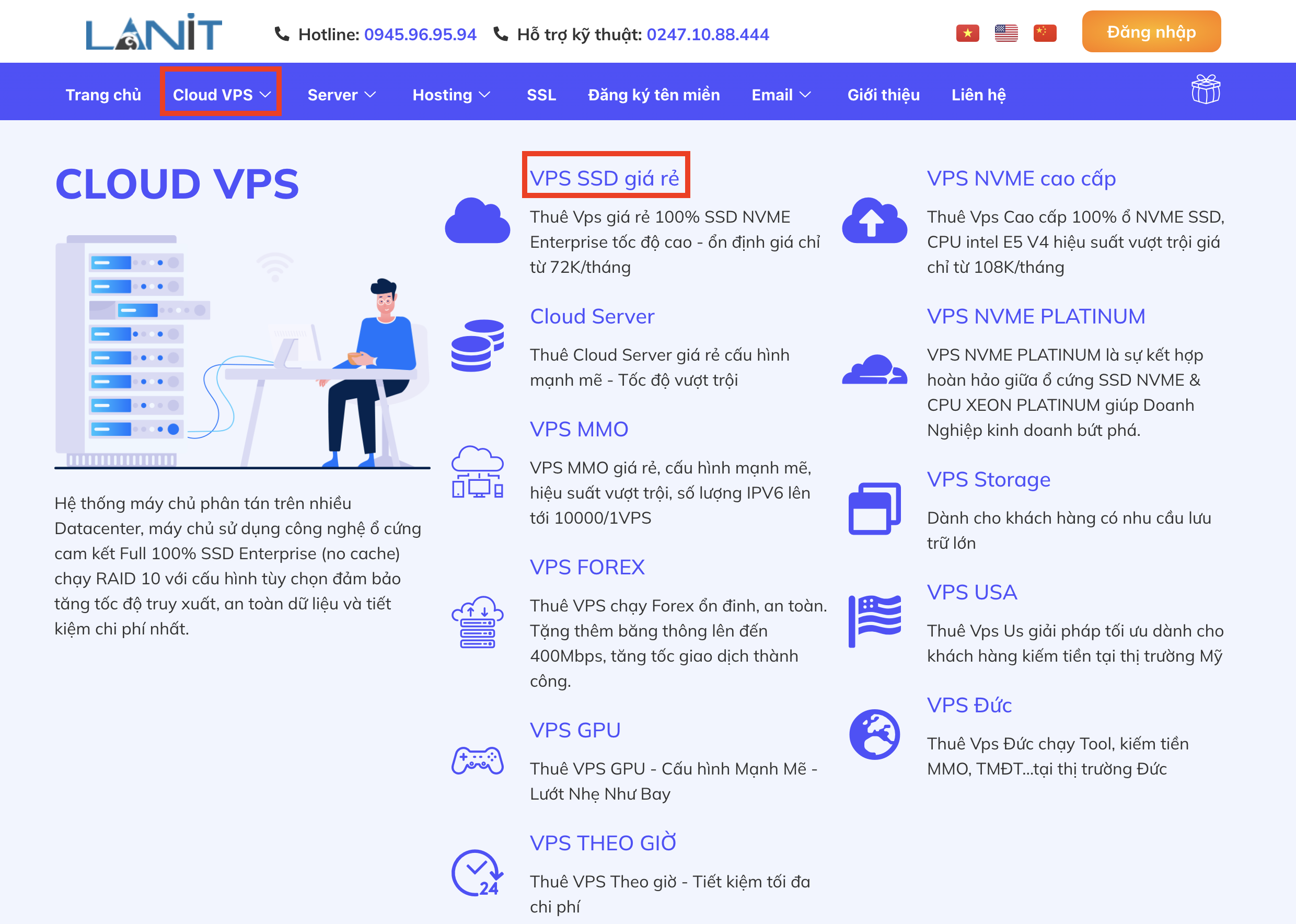Navigate to the SSL menu item
The image size is (1296, 924).
pos(540,95)
